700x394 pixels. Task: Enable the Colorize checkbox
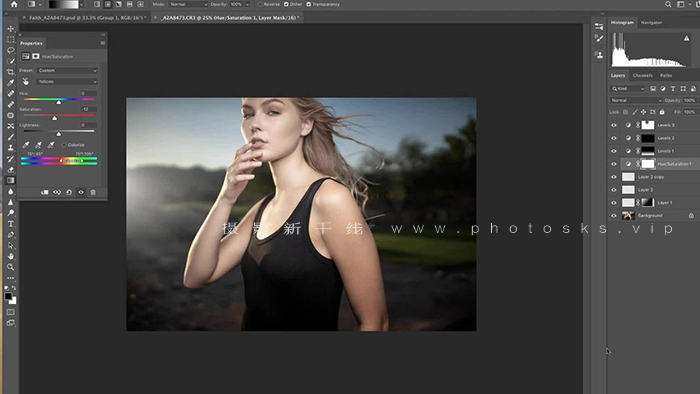point(64,145)
